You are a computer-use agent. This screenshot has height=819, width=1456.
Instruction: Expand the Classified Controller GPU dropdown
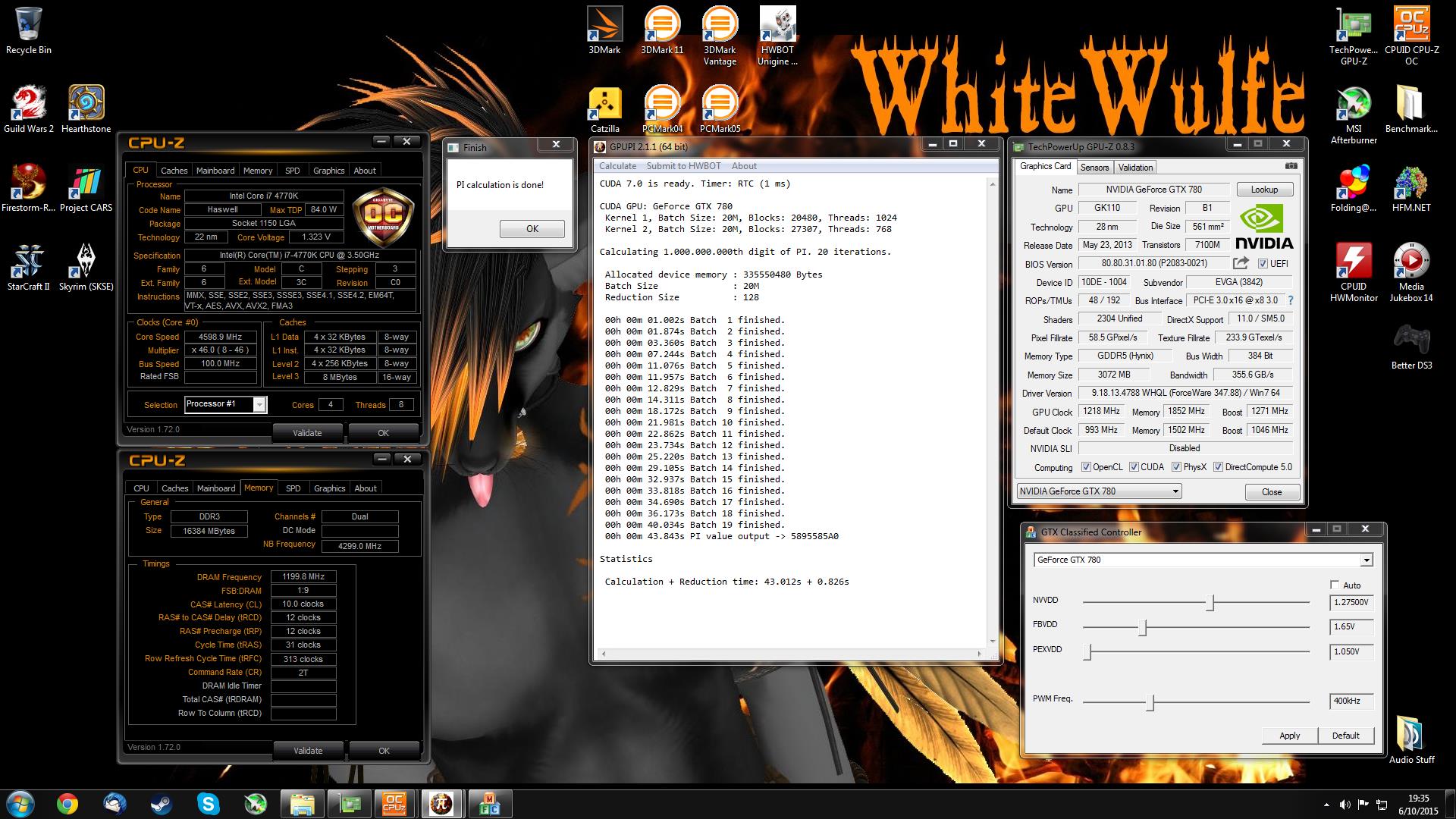[1367, 560]
